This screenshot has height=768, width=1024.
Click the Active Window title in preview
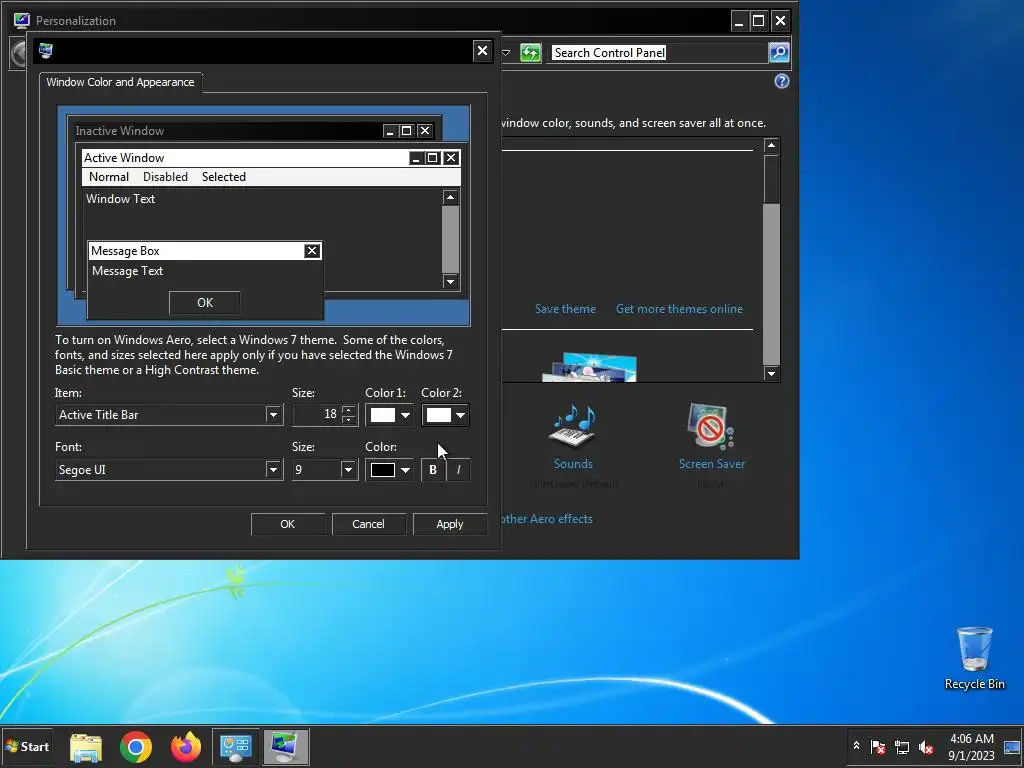(124, 158)
